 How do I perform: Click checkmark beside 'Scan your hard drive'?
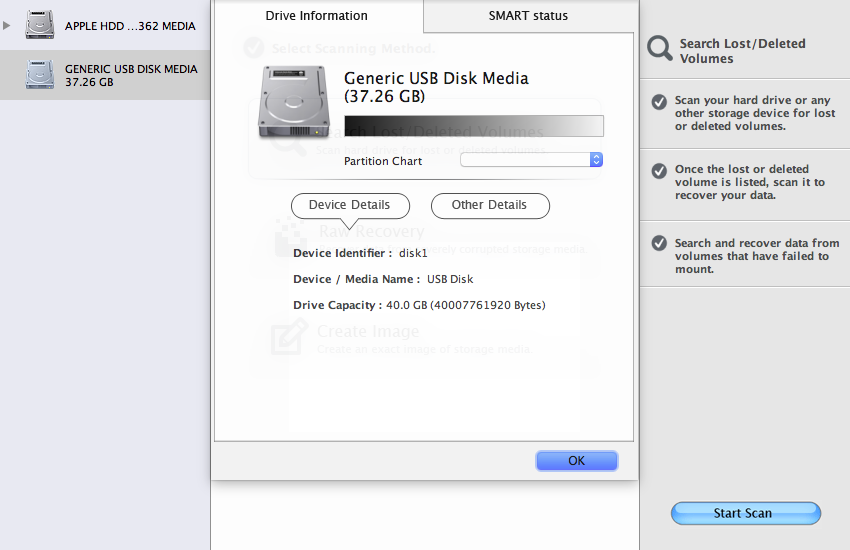pos(659,102)
